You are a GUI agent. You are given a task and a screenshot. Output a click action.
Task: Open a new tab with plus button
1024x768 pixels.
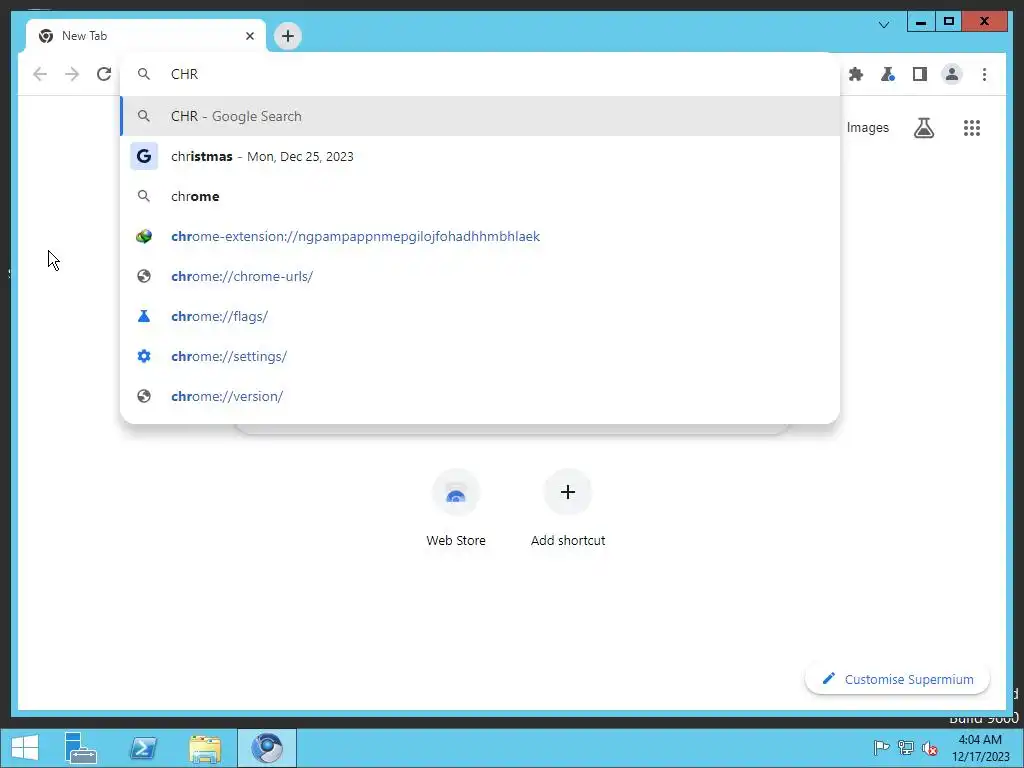point(288,36)
